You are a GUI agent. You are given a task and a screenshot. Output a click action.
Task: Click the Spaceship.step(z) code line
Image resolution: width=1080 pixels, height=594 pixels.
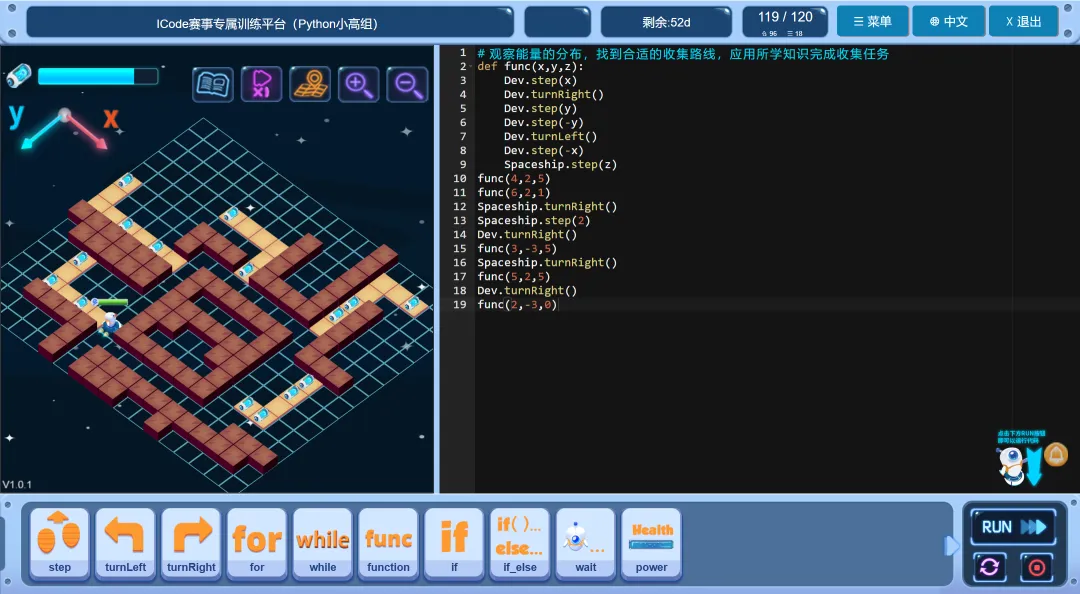point(560,165)
